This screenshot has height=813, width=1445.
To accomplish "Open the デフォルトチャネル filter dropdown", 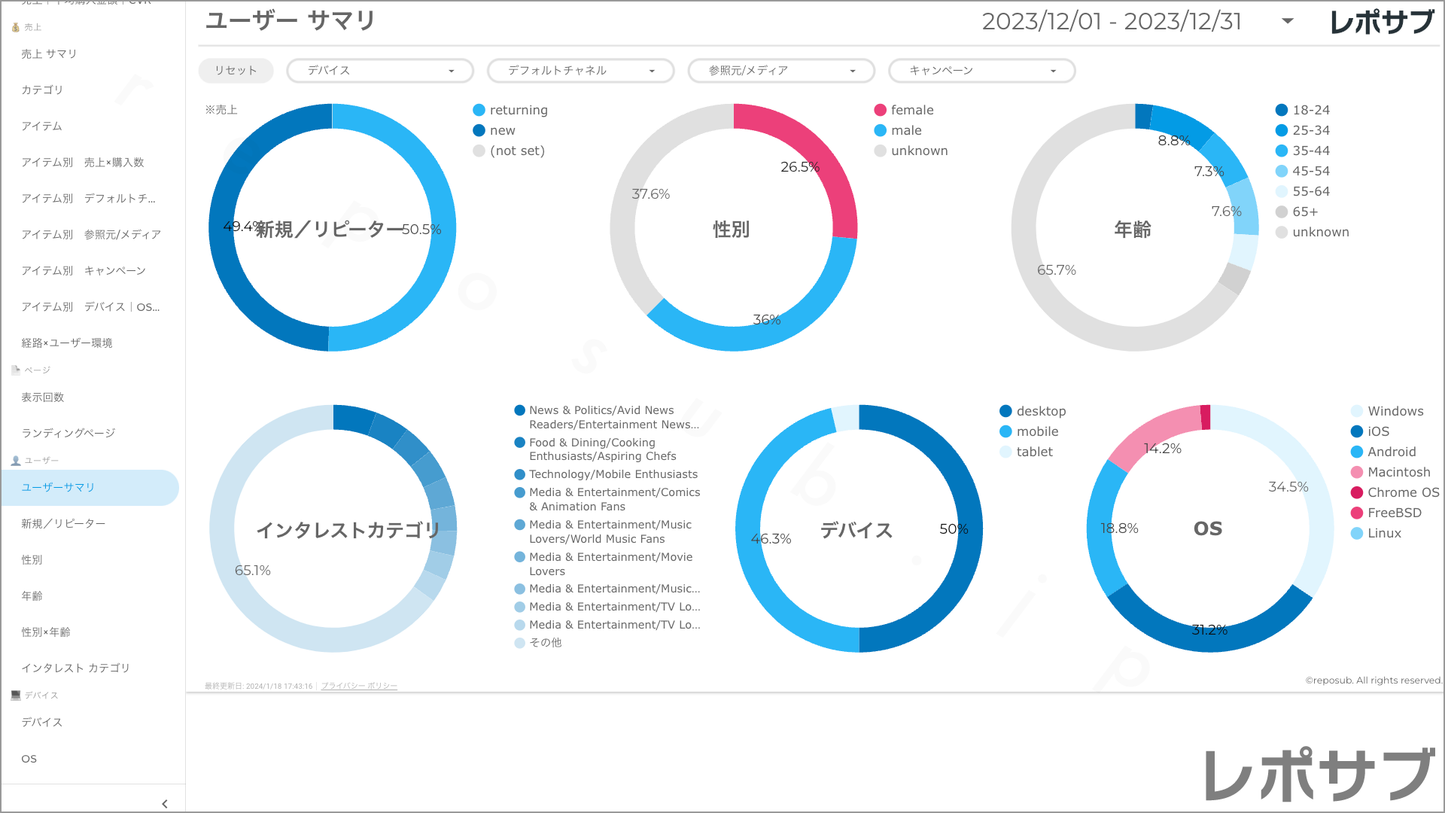I will [x=580, y=71].
